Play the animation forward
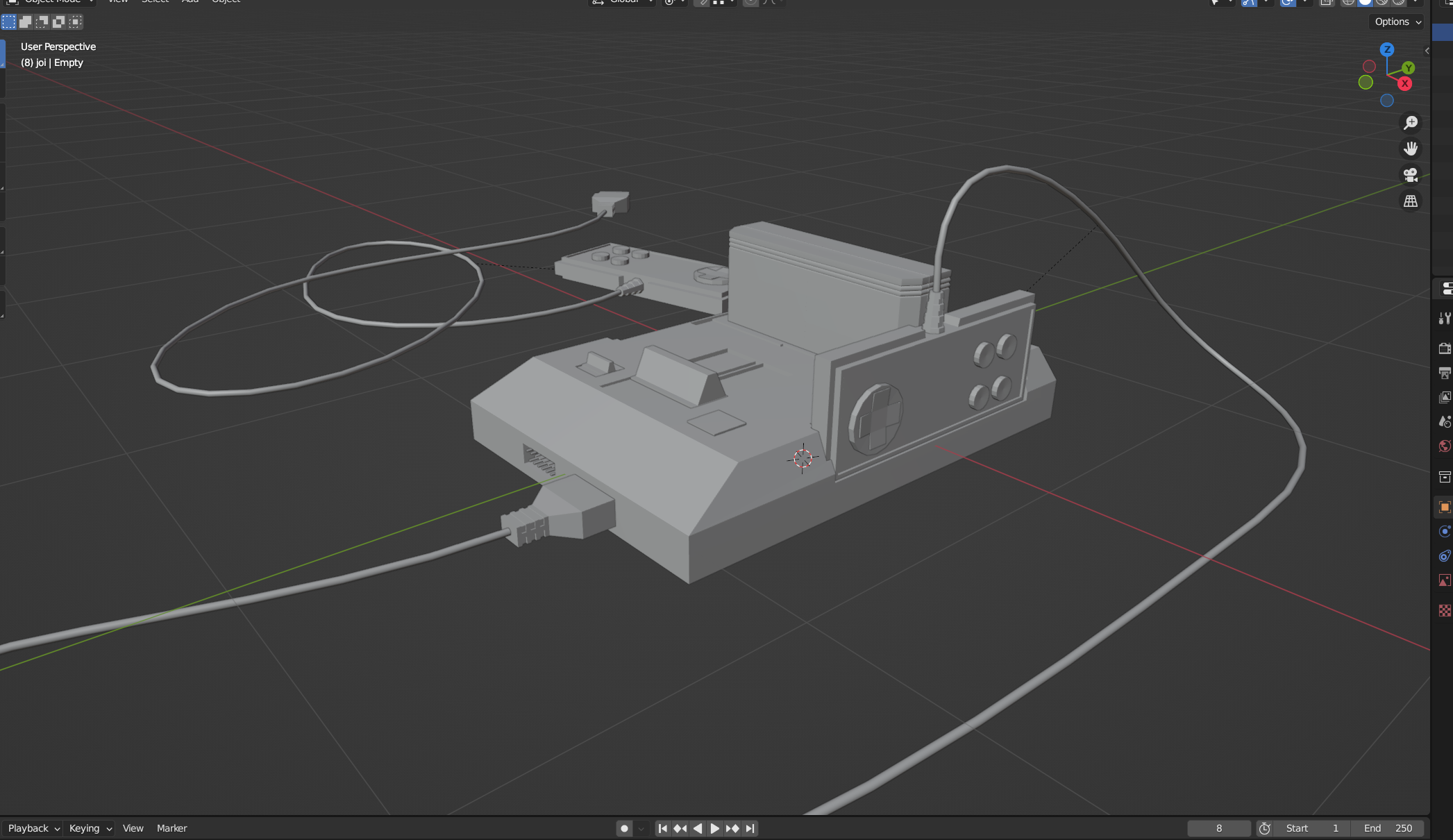This screenshot has width=1453, height=840. click(714, 828)
